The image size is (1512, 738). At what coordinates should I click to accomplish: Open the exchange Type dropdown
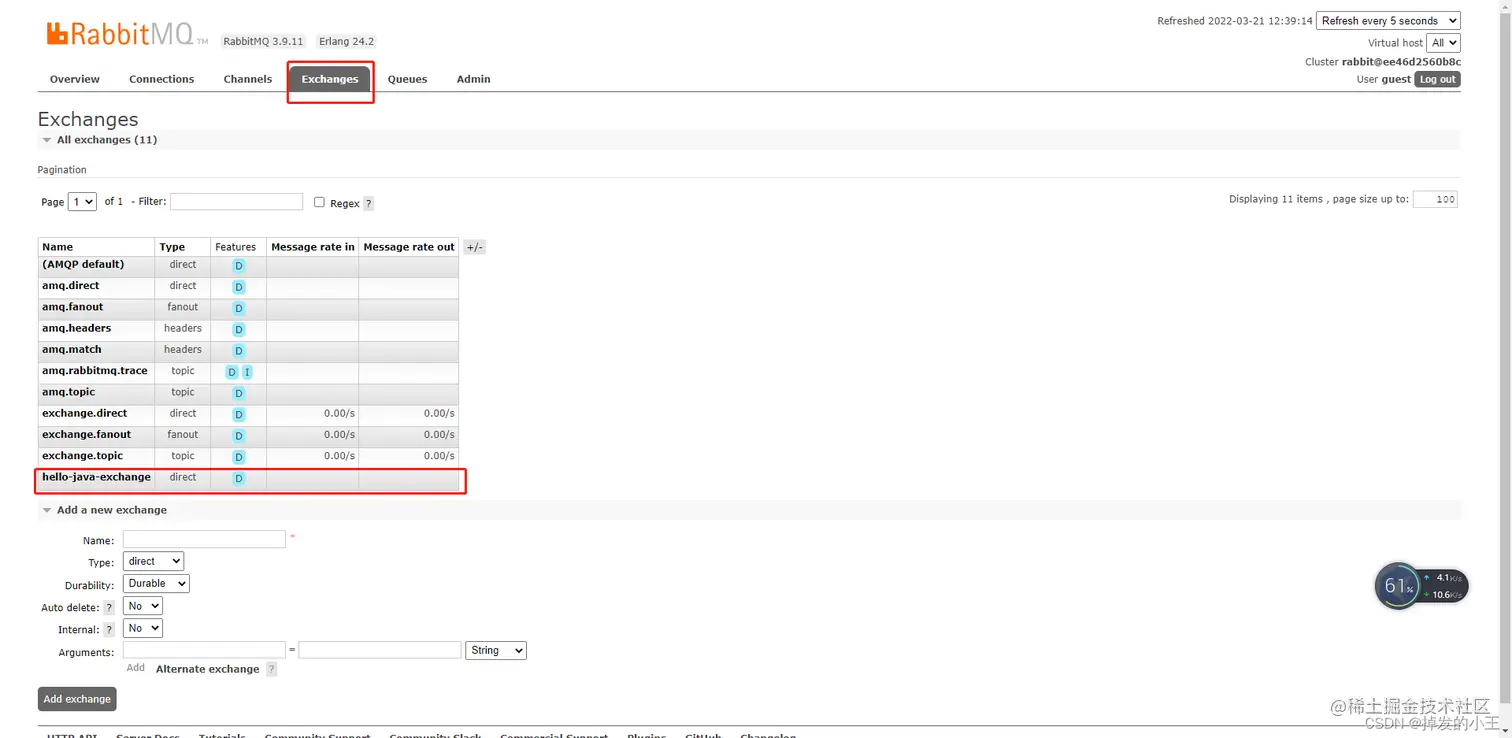click(153, 562)
